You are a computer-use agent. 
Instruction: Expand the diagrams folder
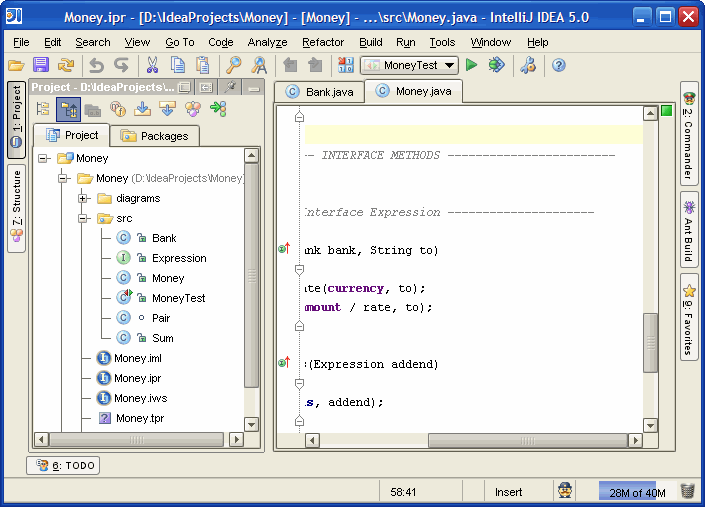[x=83, y=198]
